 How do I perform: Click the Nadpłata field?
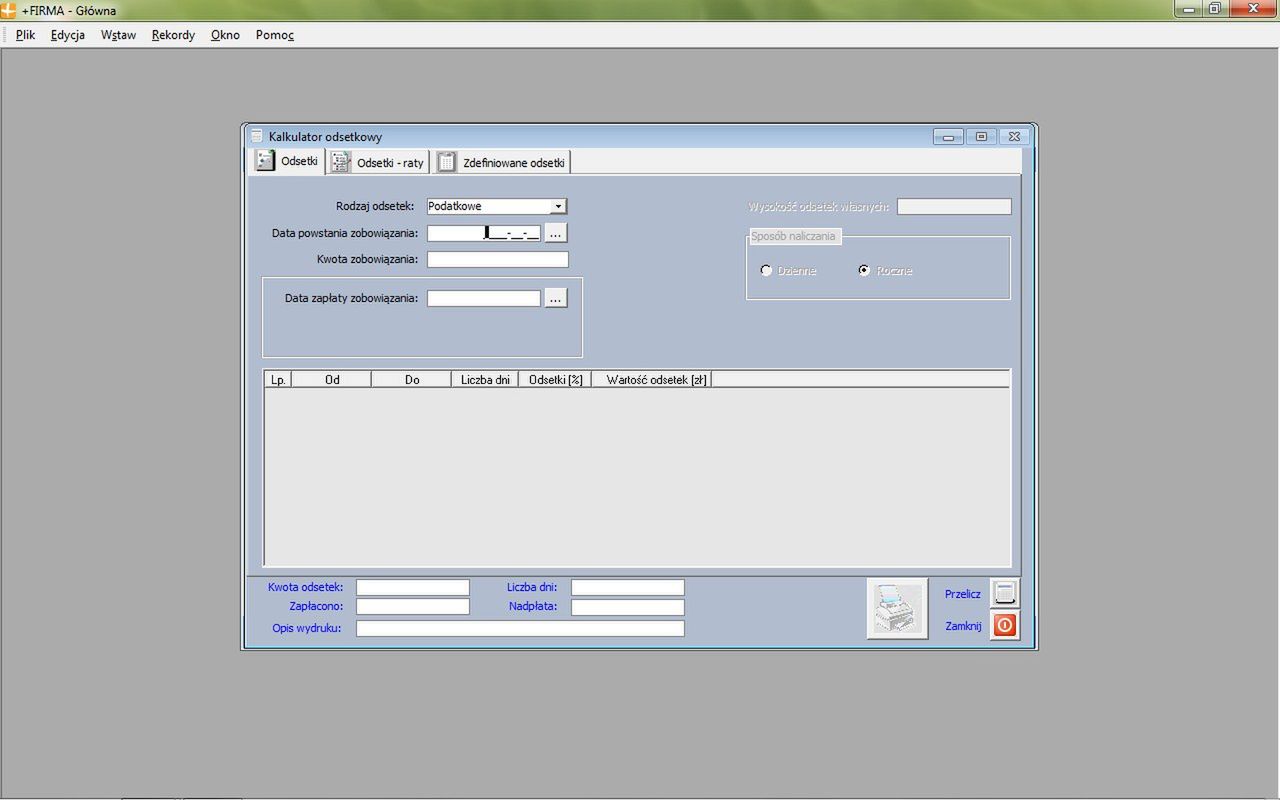pyautogui.click(x=628, y=606)
